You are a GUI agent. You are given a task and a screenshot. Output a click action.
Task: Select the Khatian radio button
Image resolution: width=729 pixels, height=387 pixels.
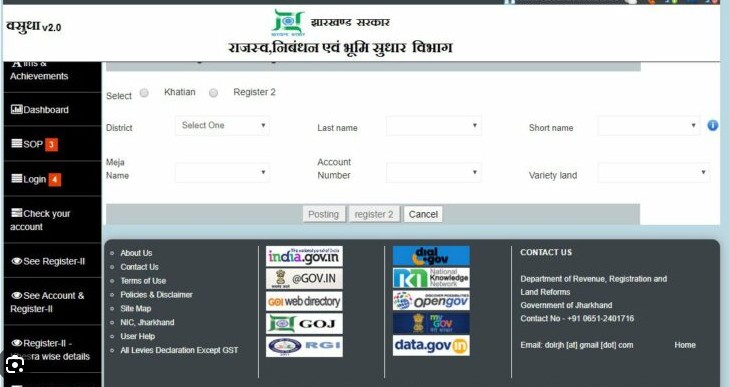(144, 93)
